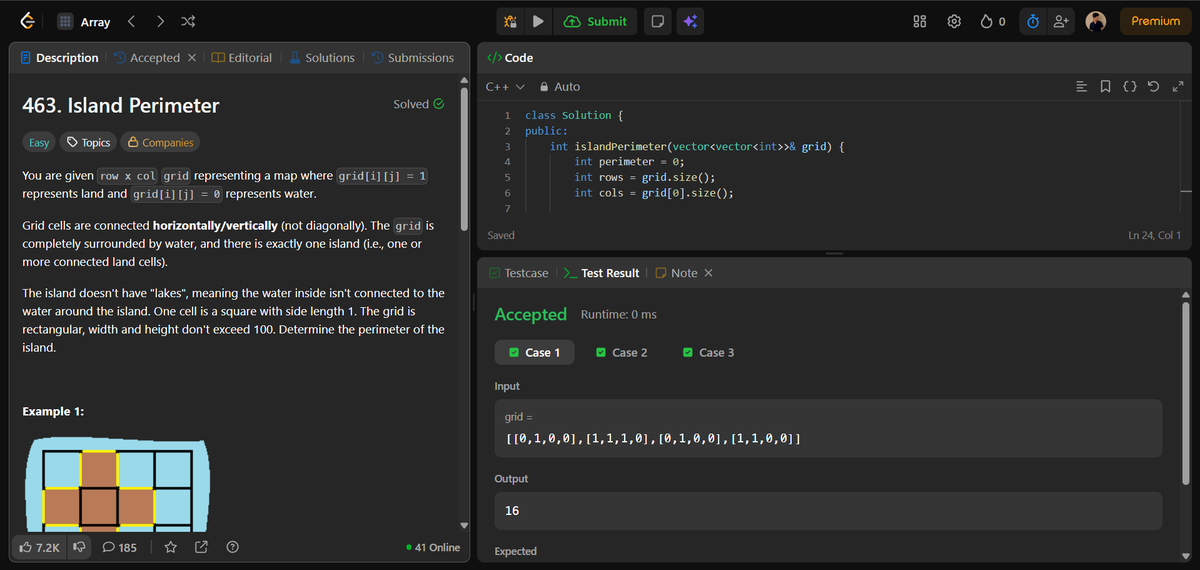Screen dimensions: 1200x570
Task: Click the Auto lock indicator
Action: 560,87
